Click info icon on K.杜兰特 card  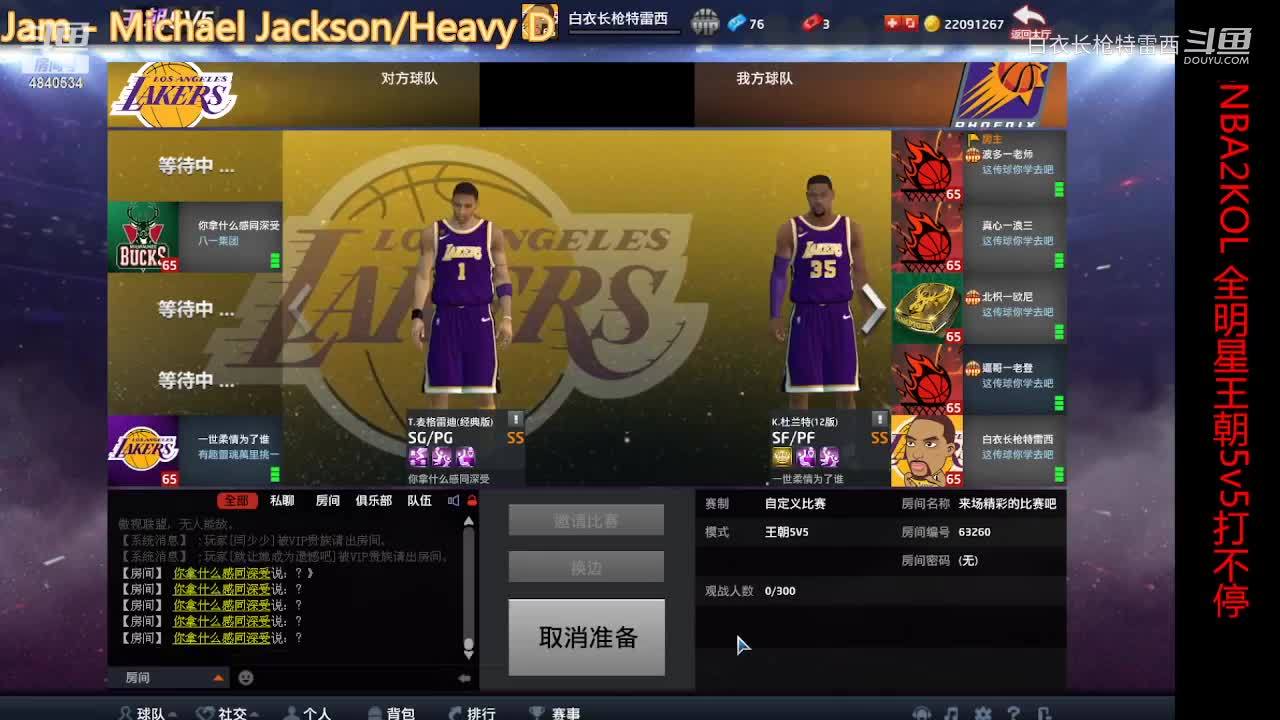(x=879, y=420)
